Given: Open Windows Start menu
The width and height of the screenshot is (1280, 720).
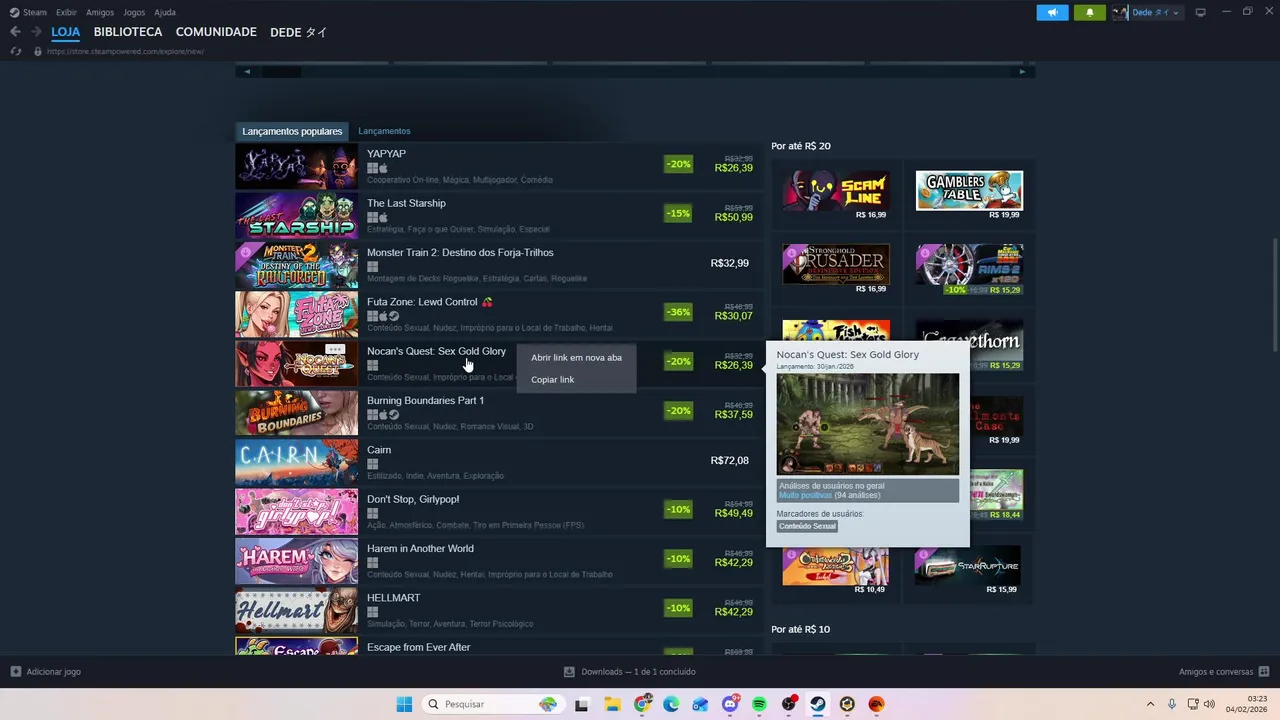Looking at the screenshot, I should [404, 704].
